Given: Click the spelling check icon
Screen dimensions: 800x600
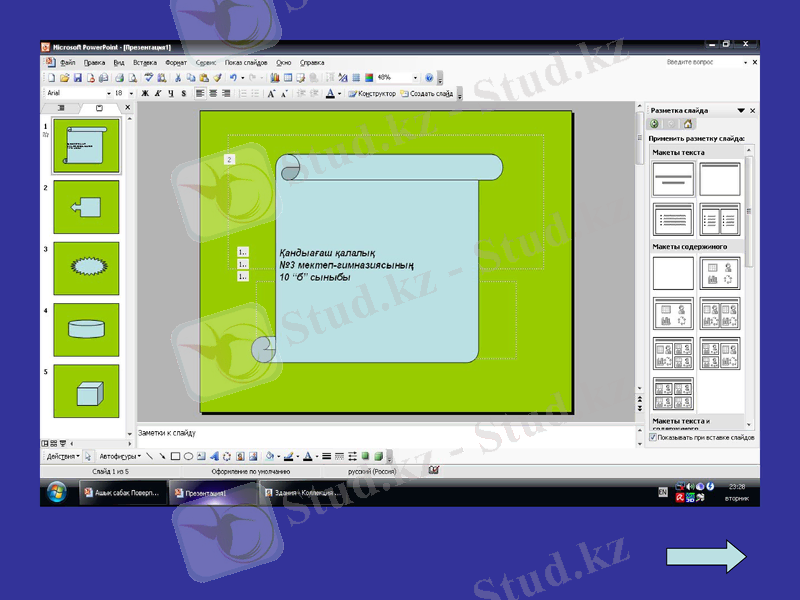Looking at the screenshot, I should tap(148, 77).
